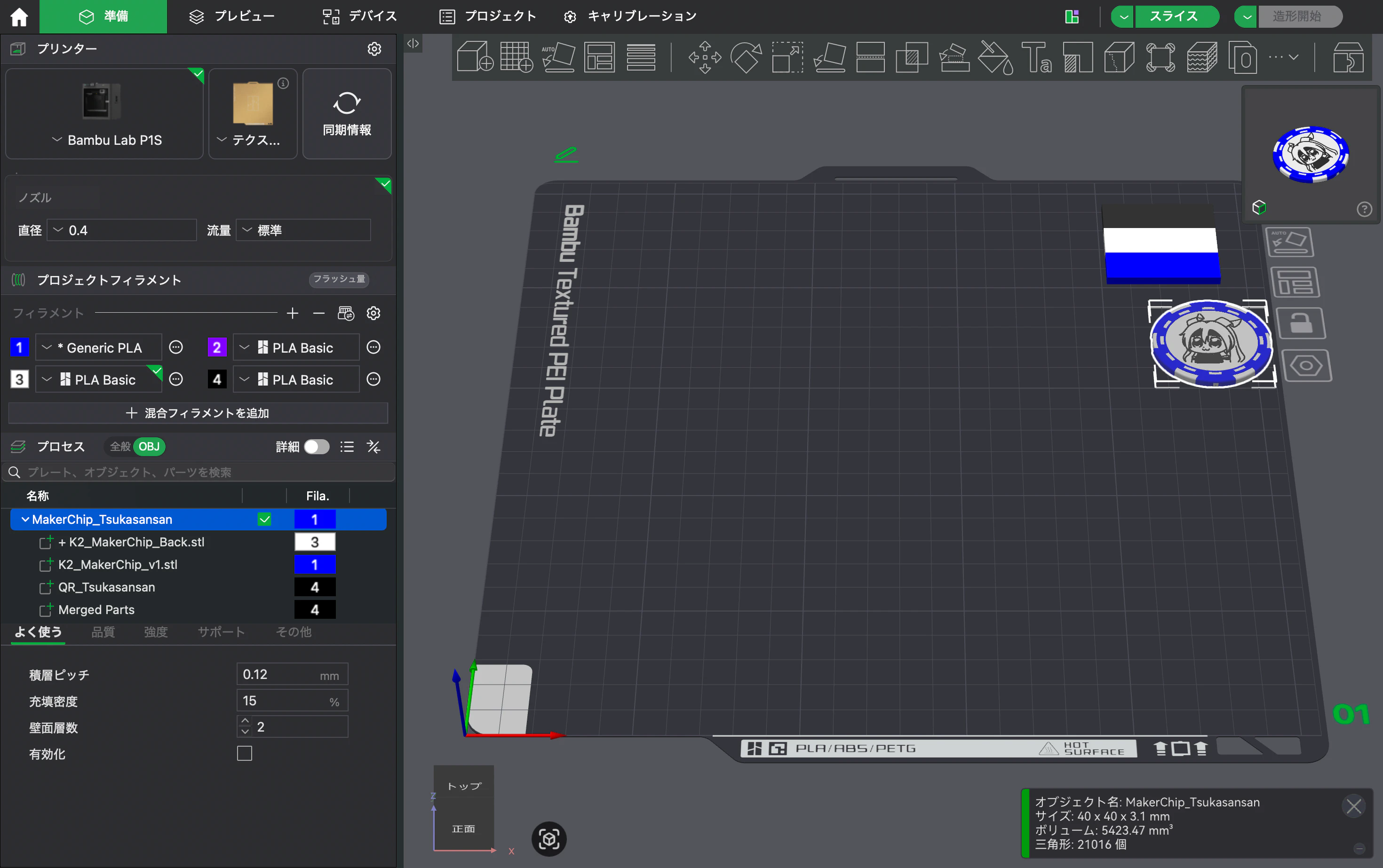Collapse the left sidebar panel
The image size is (1383, 868).
[x=413, y=44]
